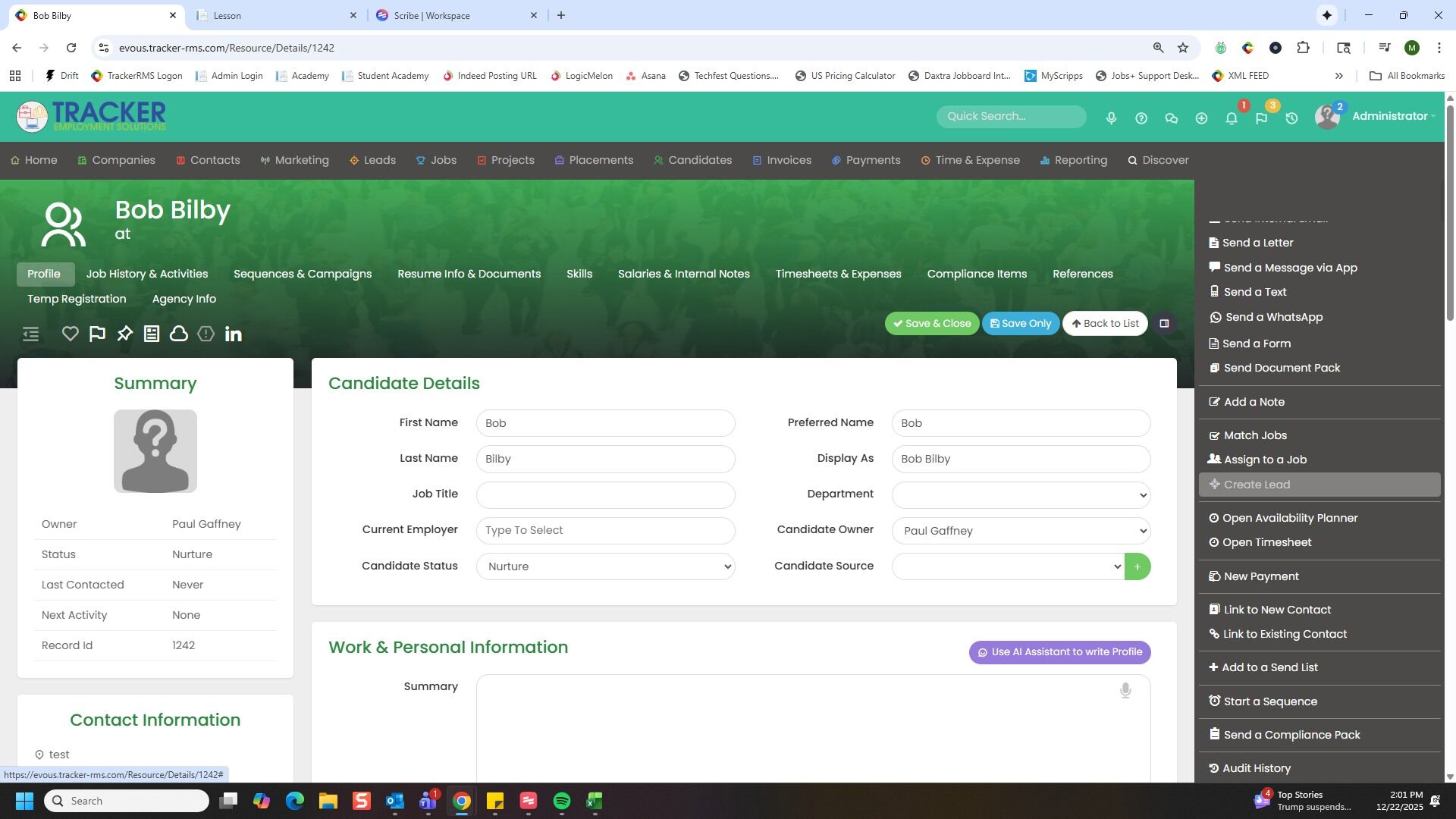This screenshot has width=1456, height=819.
Task: Click the microphone icon beside Quick Search
Action: tap(1111, 118)
